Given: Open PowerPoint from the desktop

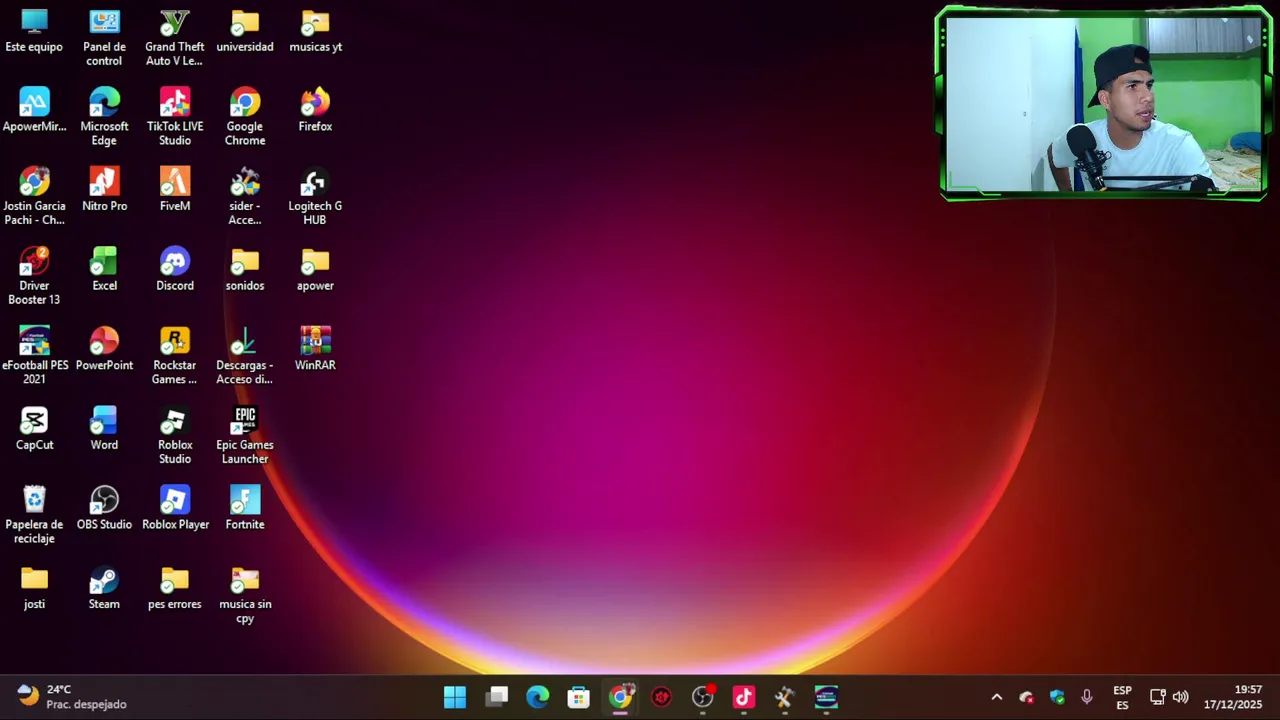Looking at the screenshot, I should (104, 349).
